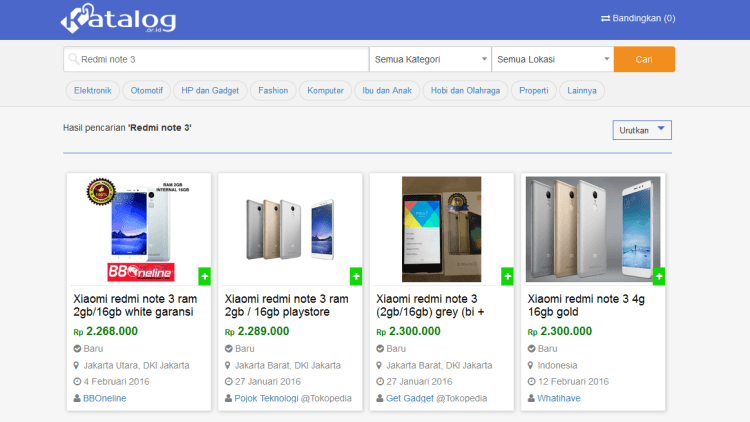The width and height of the screenshot is (750, 422).
Task: Add BBOneline white garansi listing to compare
Action: [204, 276]
